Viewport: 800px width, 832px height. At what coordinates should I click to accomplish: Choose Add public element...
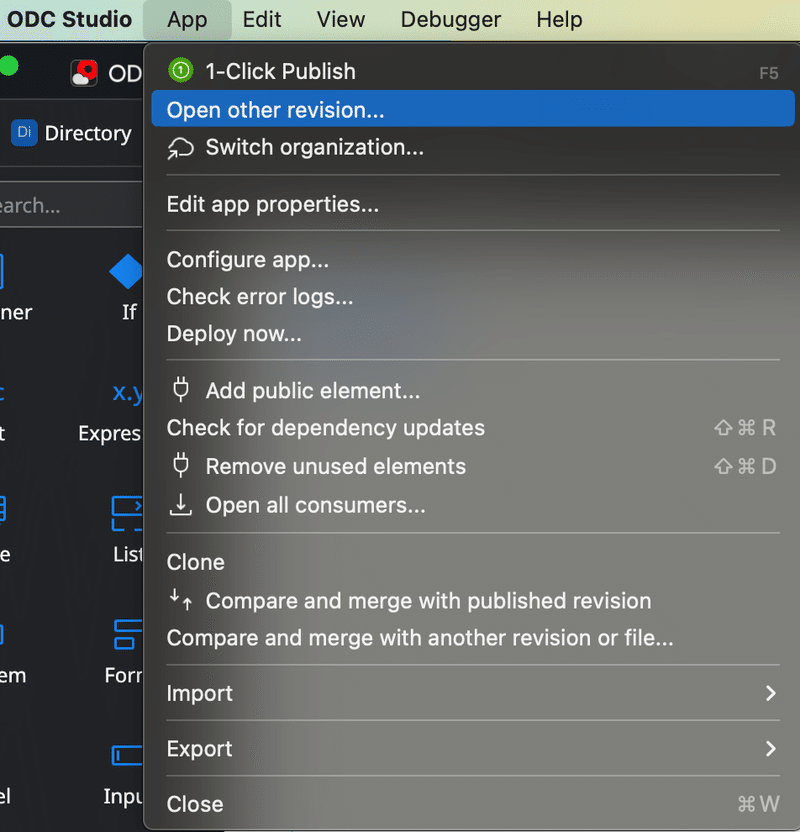[x=473, y=391]
